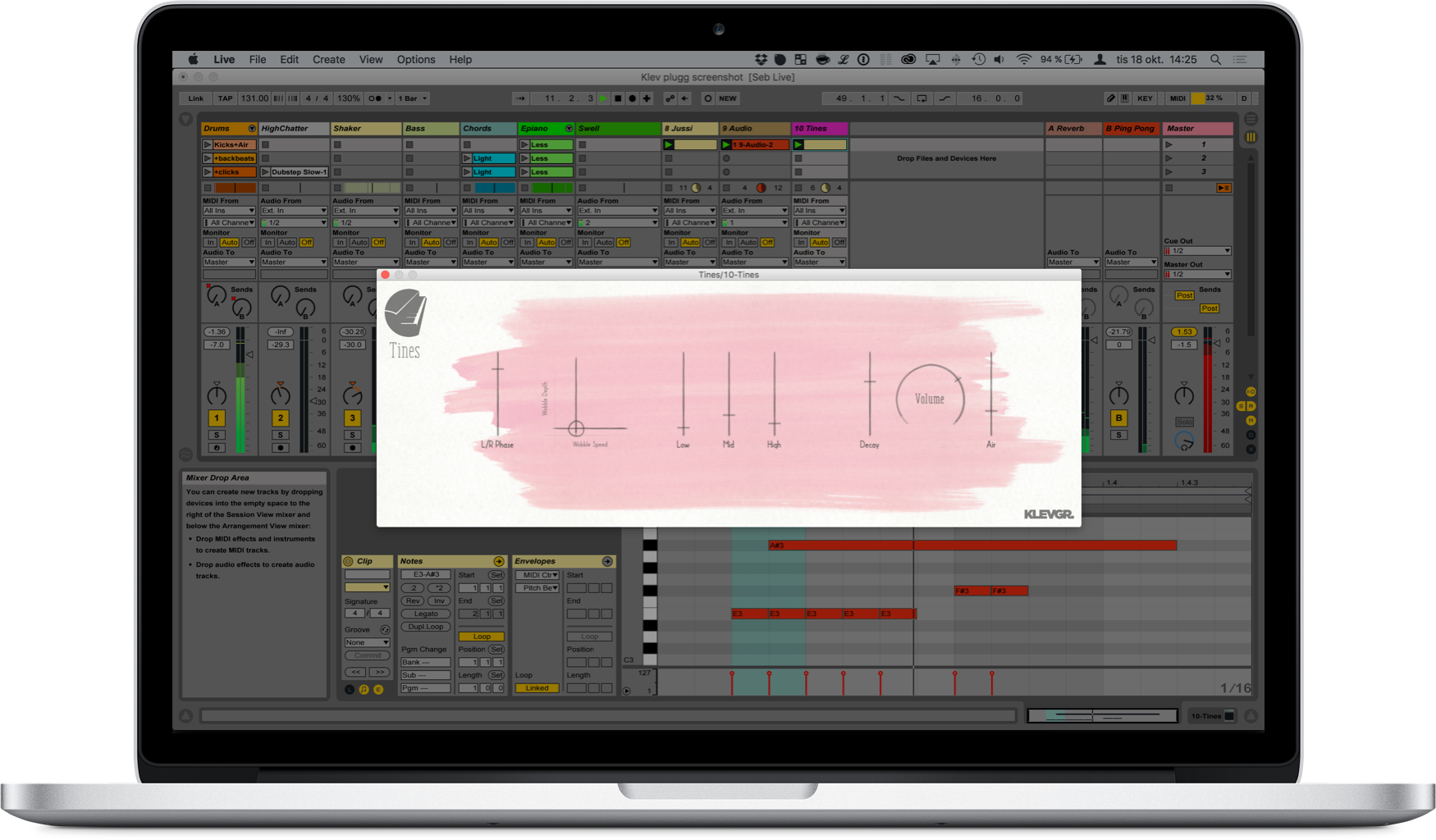Set Shaker monitor to Off
This screenshot has width=1436, height=840.
click(378, 243)
